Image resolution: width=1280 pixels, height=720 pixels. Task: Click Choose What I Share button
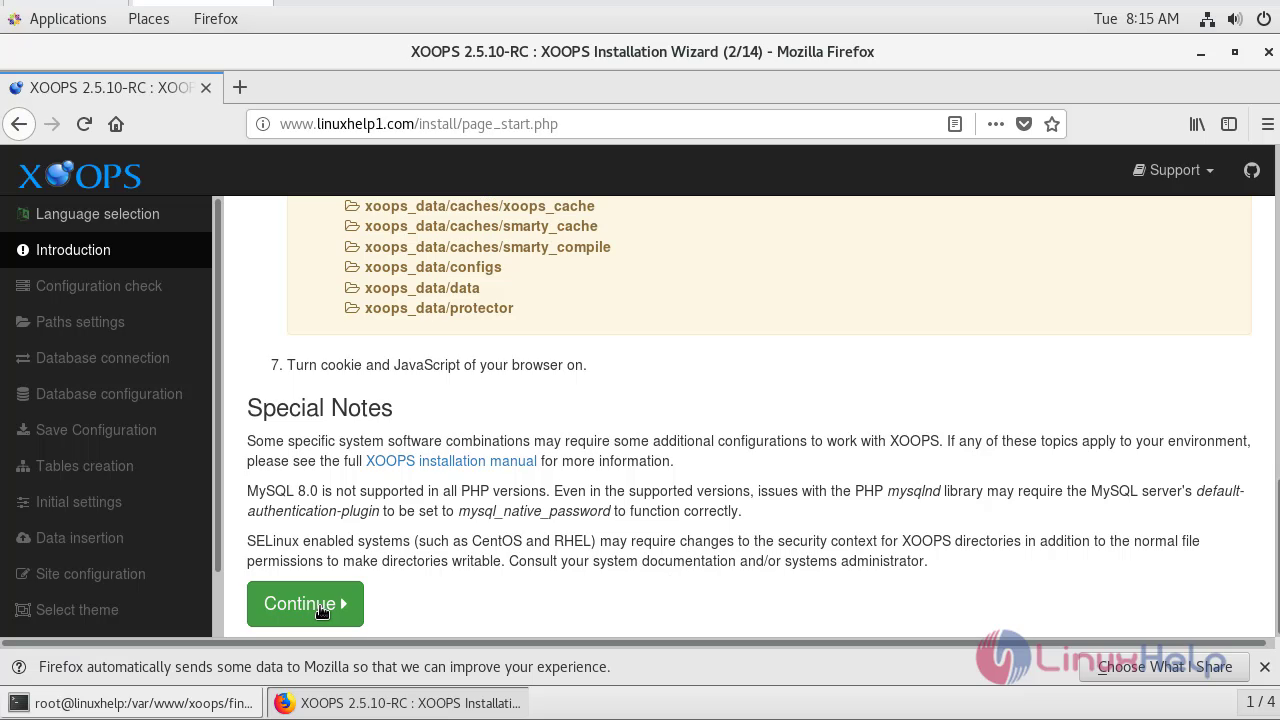click(1165, 667)
